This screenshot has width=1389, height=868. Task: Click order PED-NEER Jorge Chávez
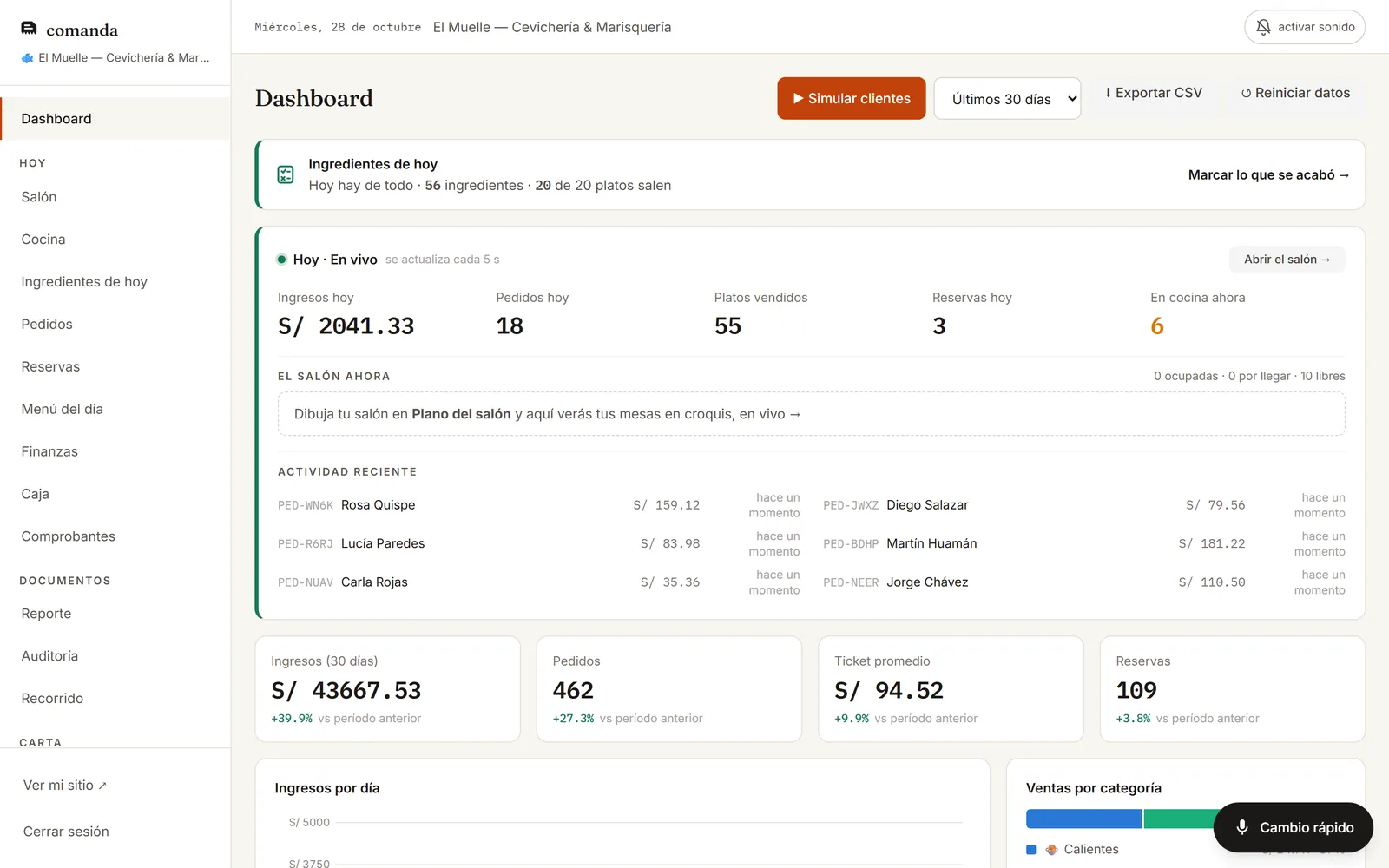click(x=1084, y=582)
